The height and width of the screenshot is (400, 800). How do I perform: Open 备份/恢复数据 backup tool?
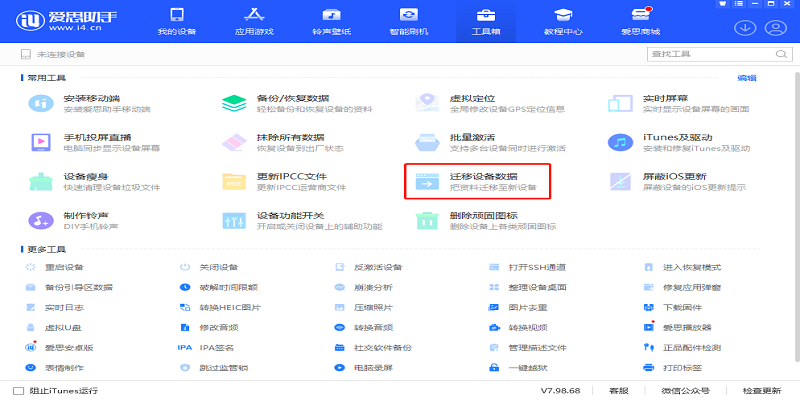(x=290, y=103)
